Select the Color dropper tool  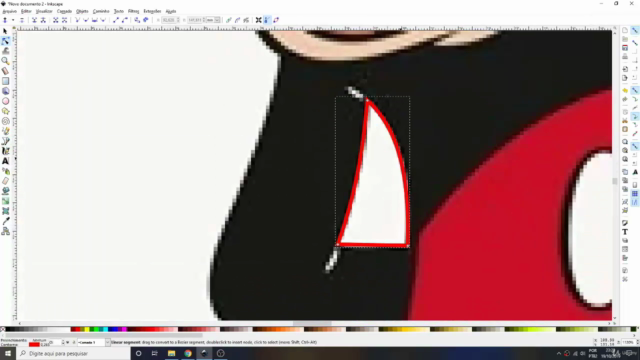[x=5, y=221]
